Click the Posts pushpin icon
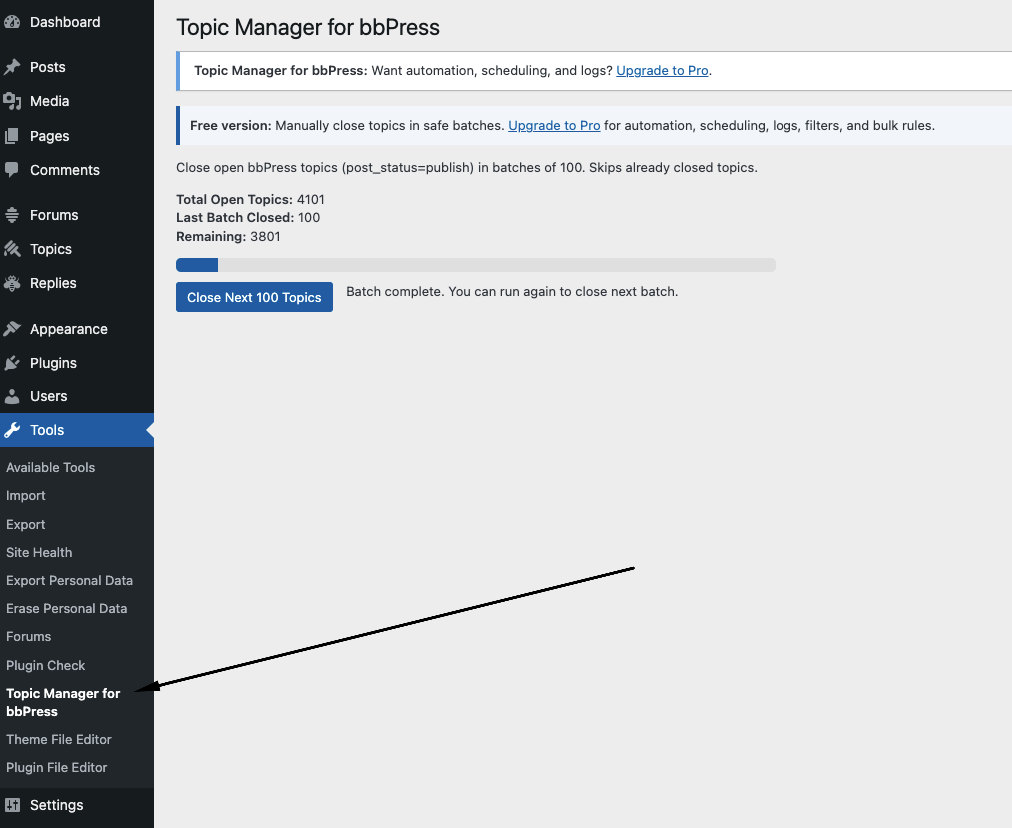This screenshot has height=828, width=1012. [x=12, y=67]
